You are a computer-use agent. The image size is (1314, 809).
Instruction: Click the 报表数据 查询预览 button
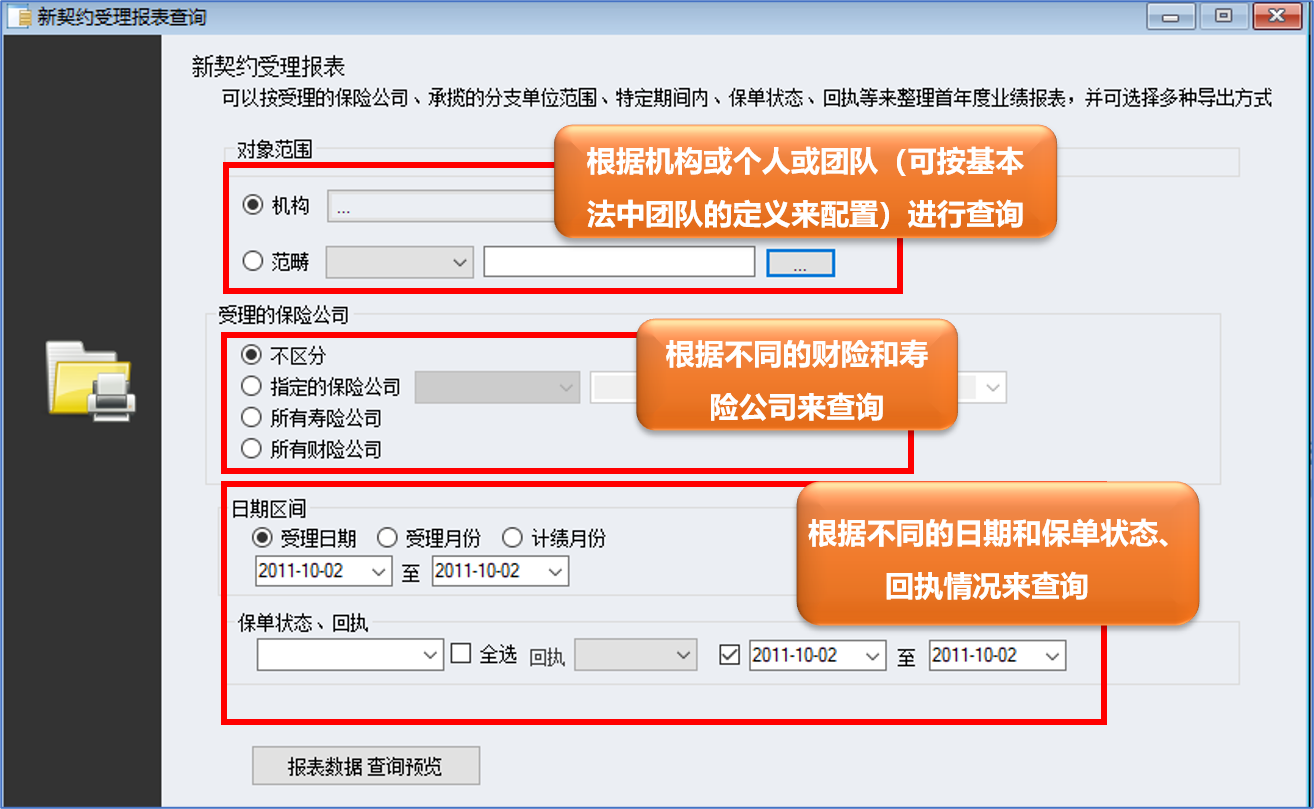[366, 766]
